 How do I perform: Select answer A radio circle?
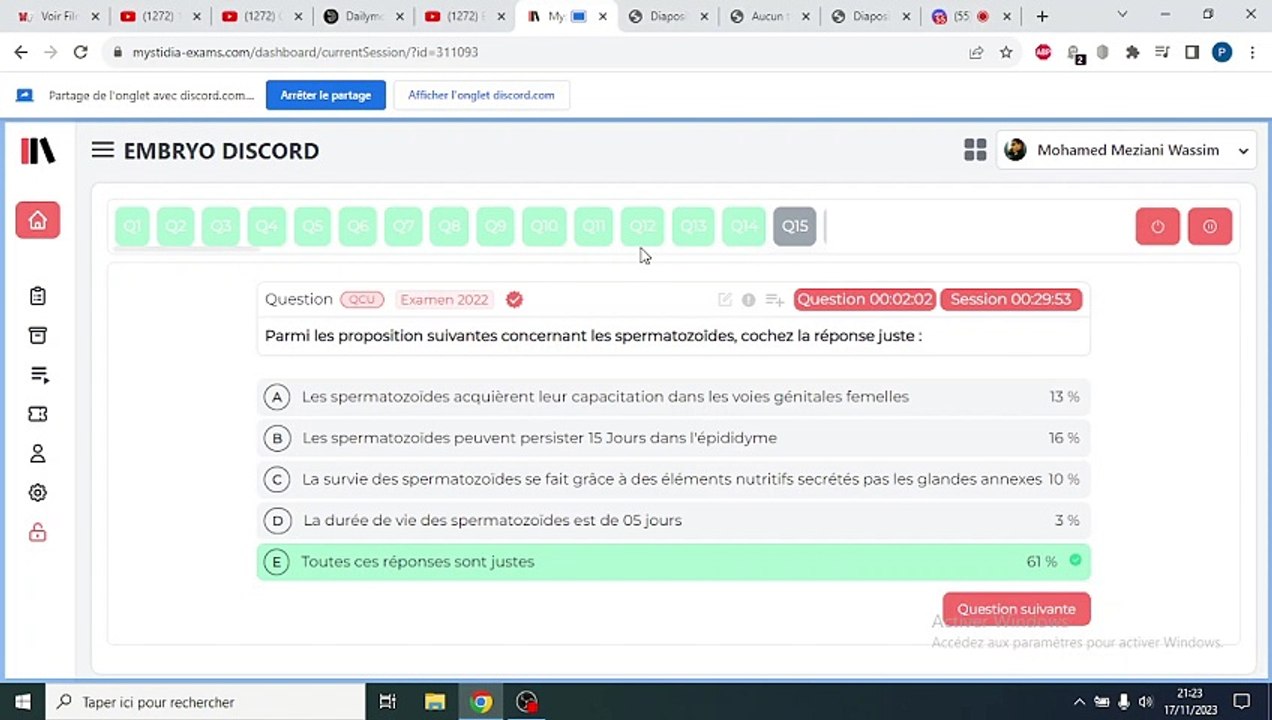tap(276, 397)
